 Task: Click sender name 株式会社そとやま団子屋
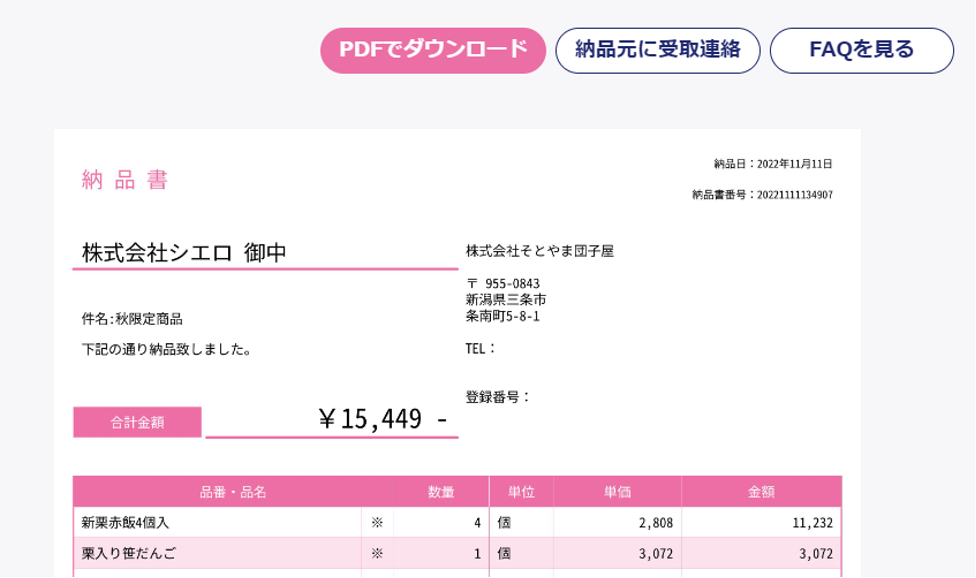pos(540,251)
